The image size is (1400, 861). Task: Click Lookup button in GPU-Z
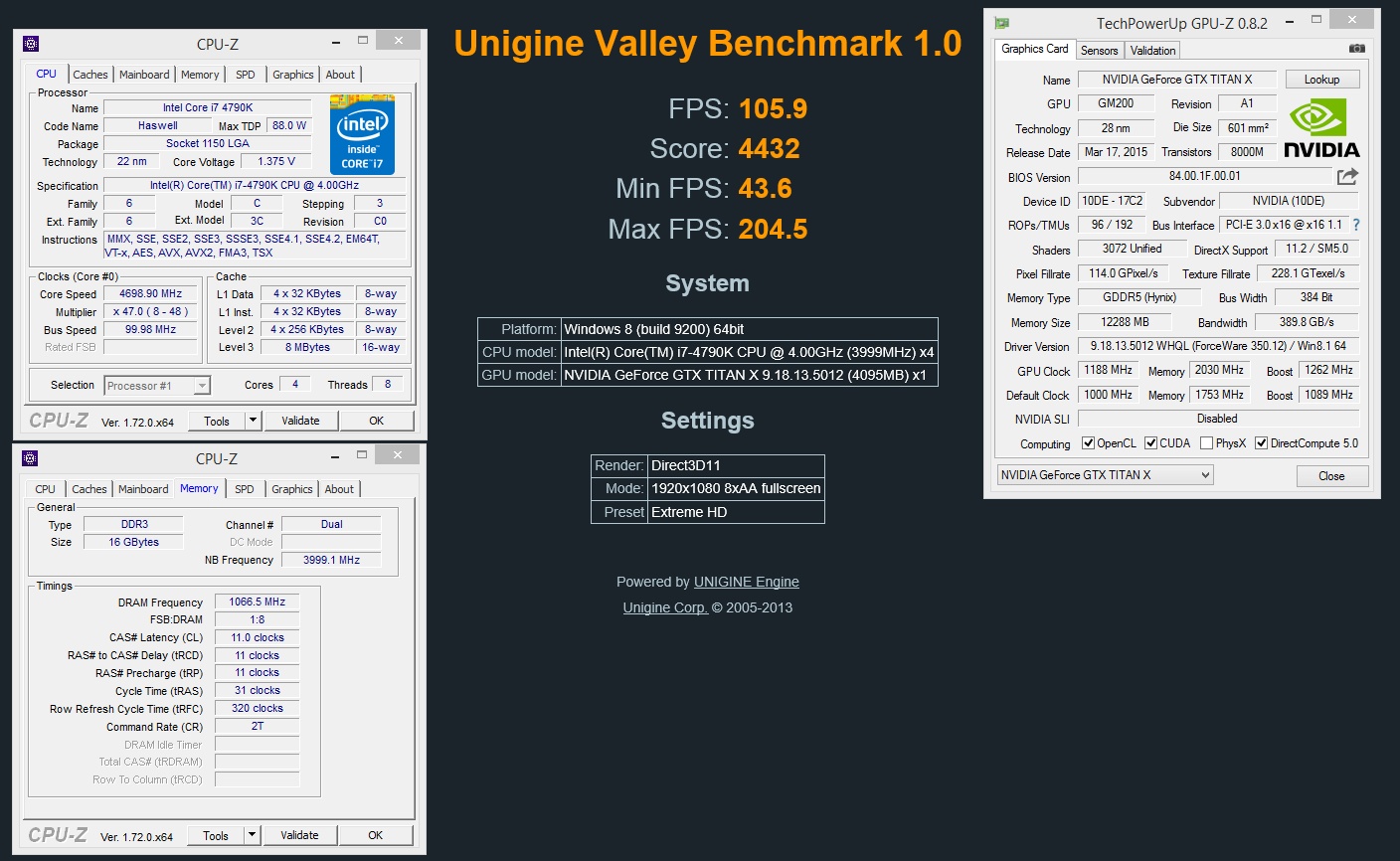(1321, 80)
